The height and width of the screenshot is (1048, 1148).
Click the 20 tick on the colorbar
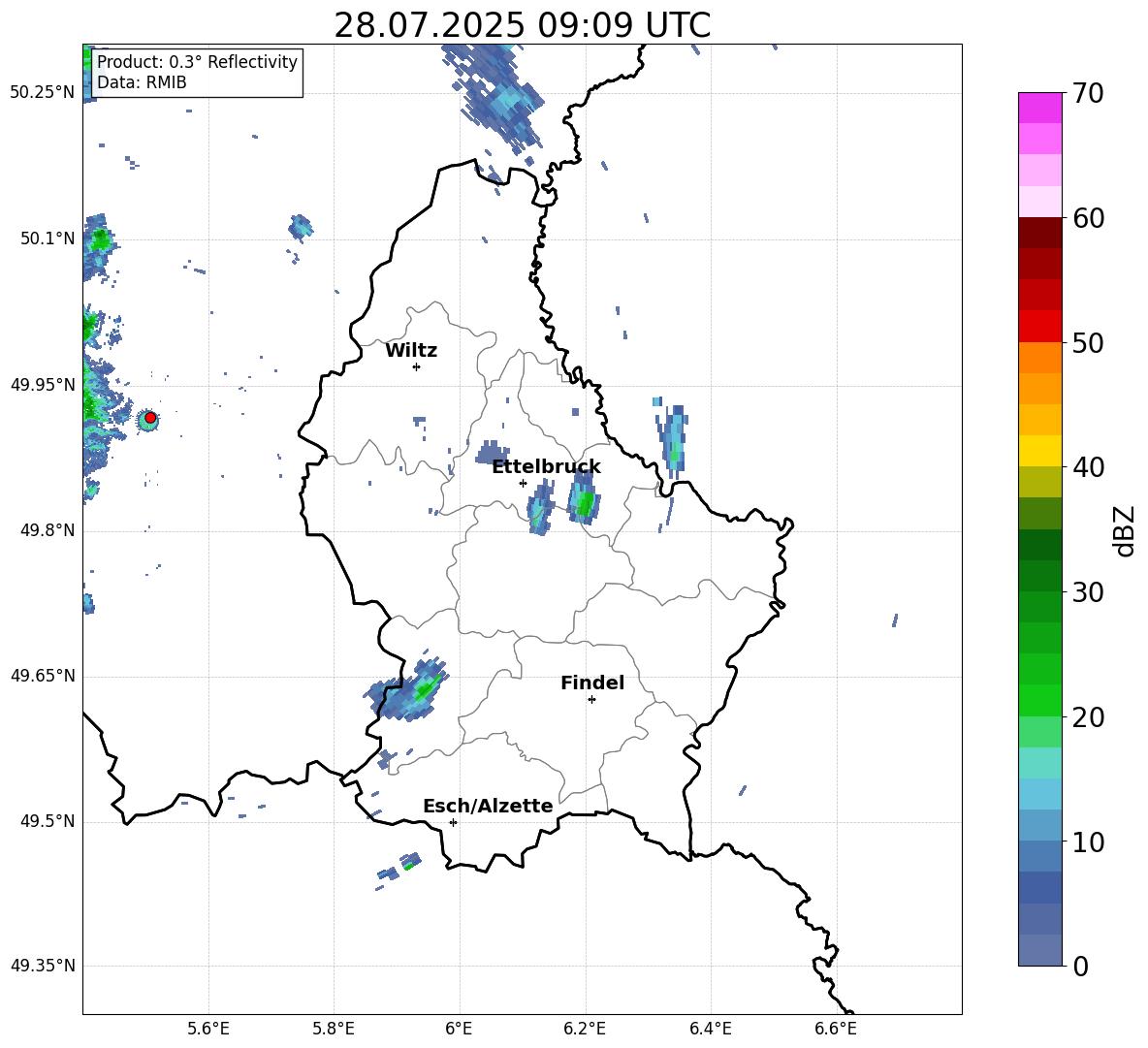pos(1088,716)
